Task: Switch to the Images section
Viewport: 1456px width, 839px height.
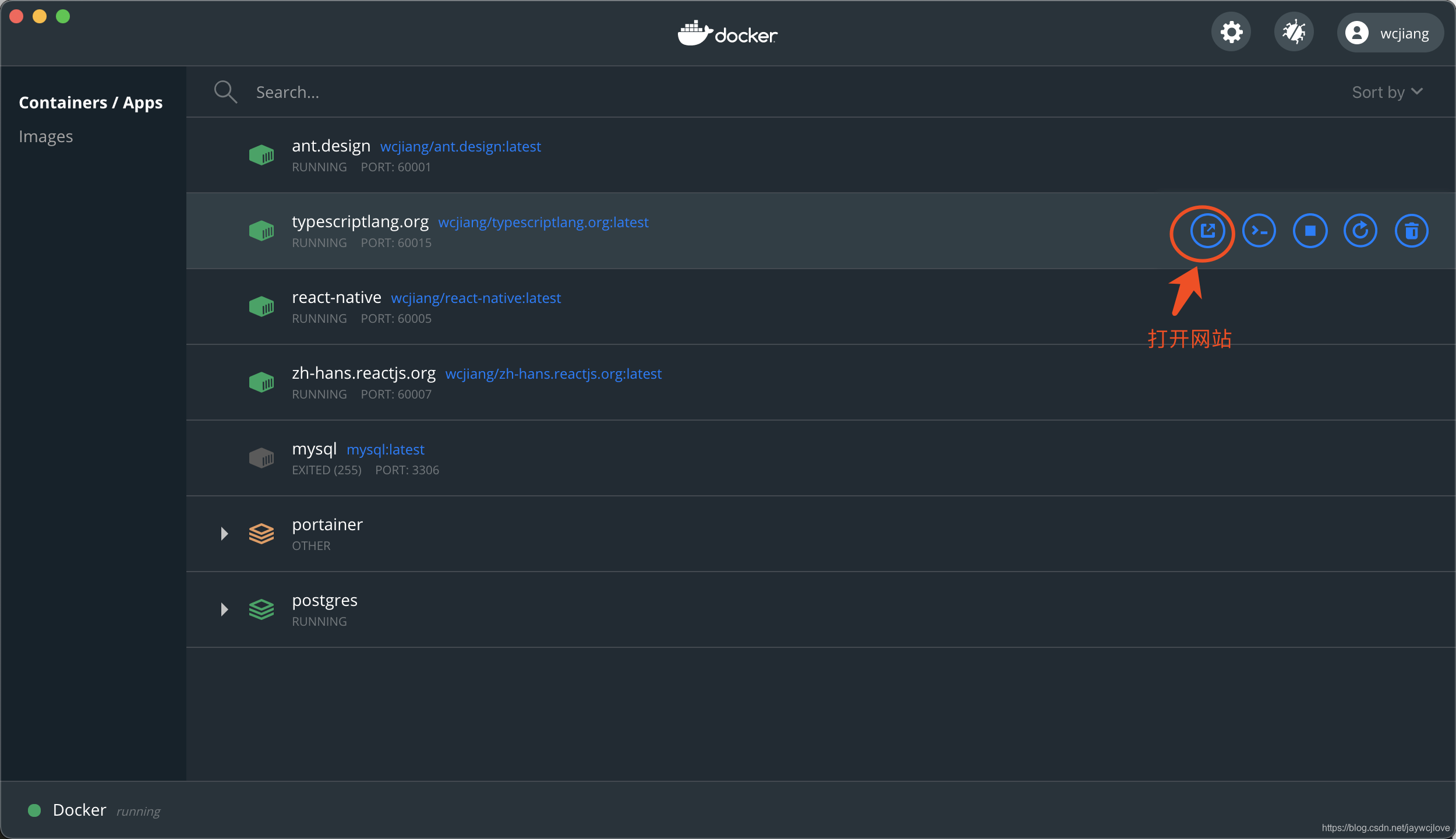Action: click(46, 136)
